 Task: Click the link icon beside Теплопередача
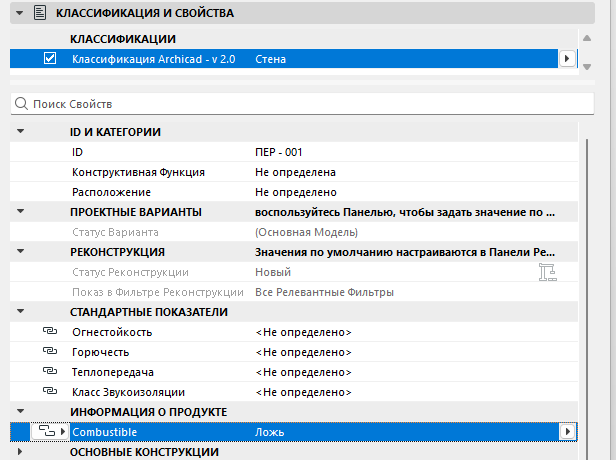coord(50,371)
